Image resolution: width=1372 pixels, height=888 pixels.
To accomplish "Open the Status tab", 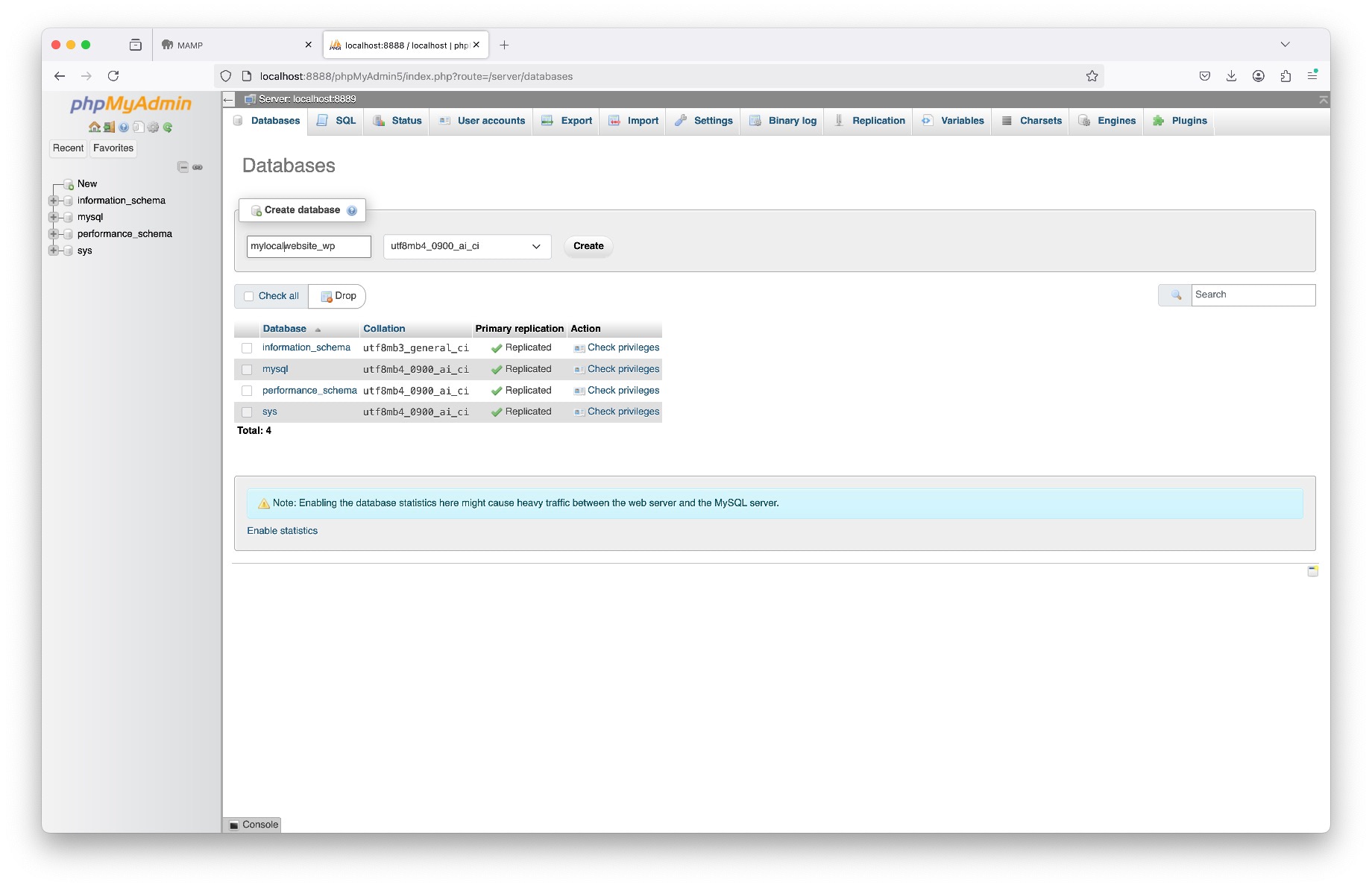I will click(397, 121).
